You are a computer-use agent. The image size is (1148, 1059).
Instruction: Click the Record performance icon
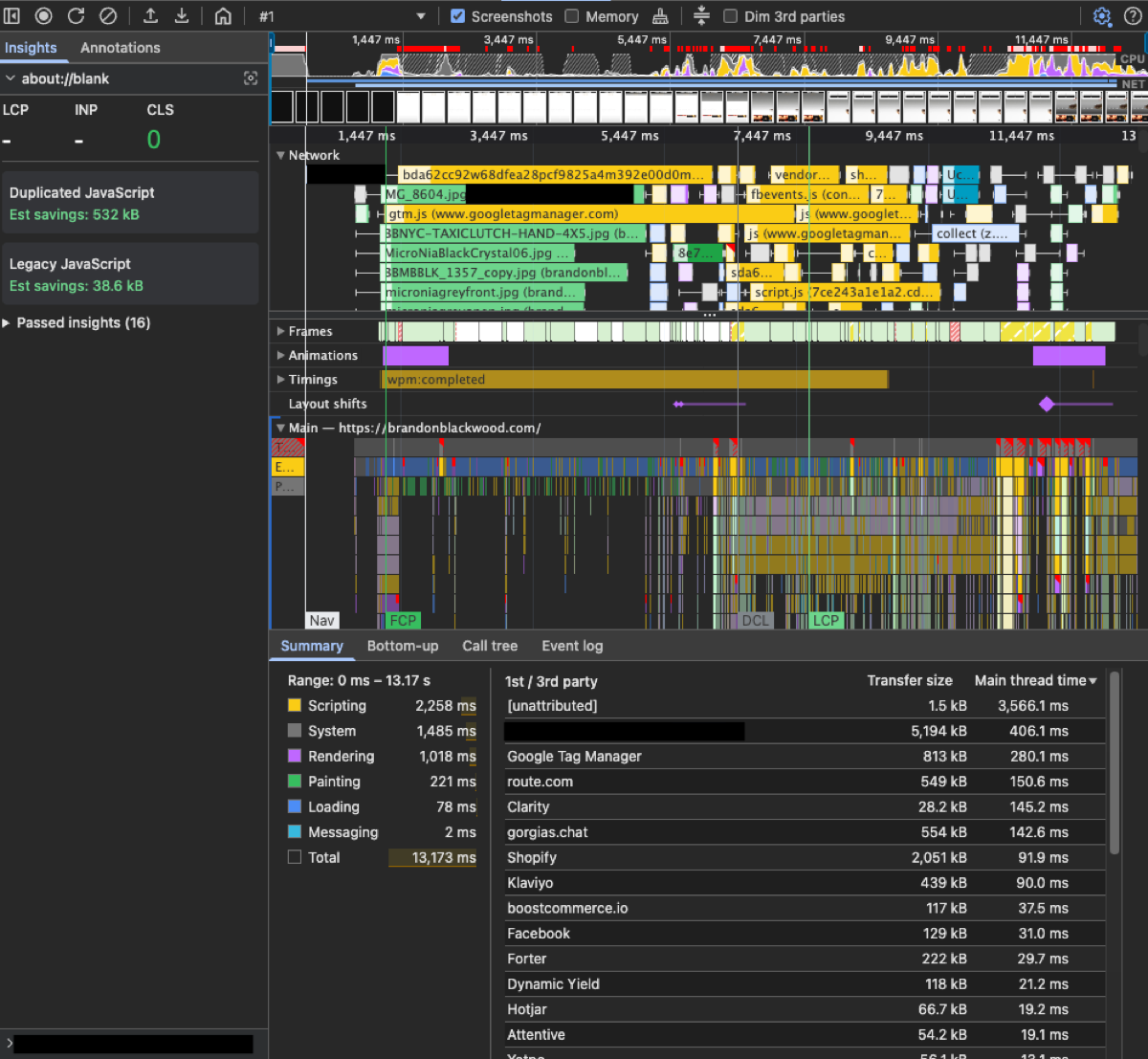coord(42,15)
